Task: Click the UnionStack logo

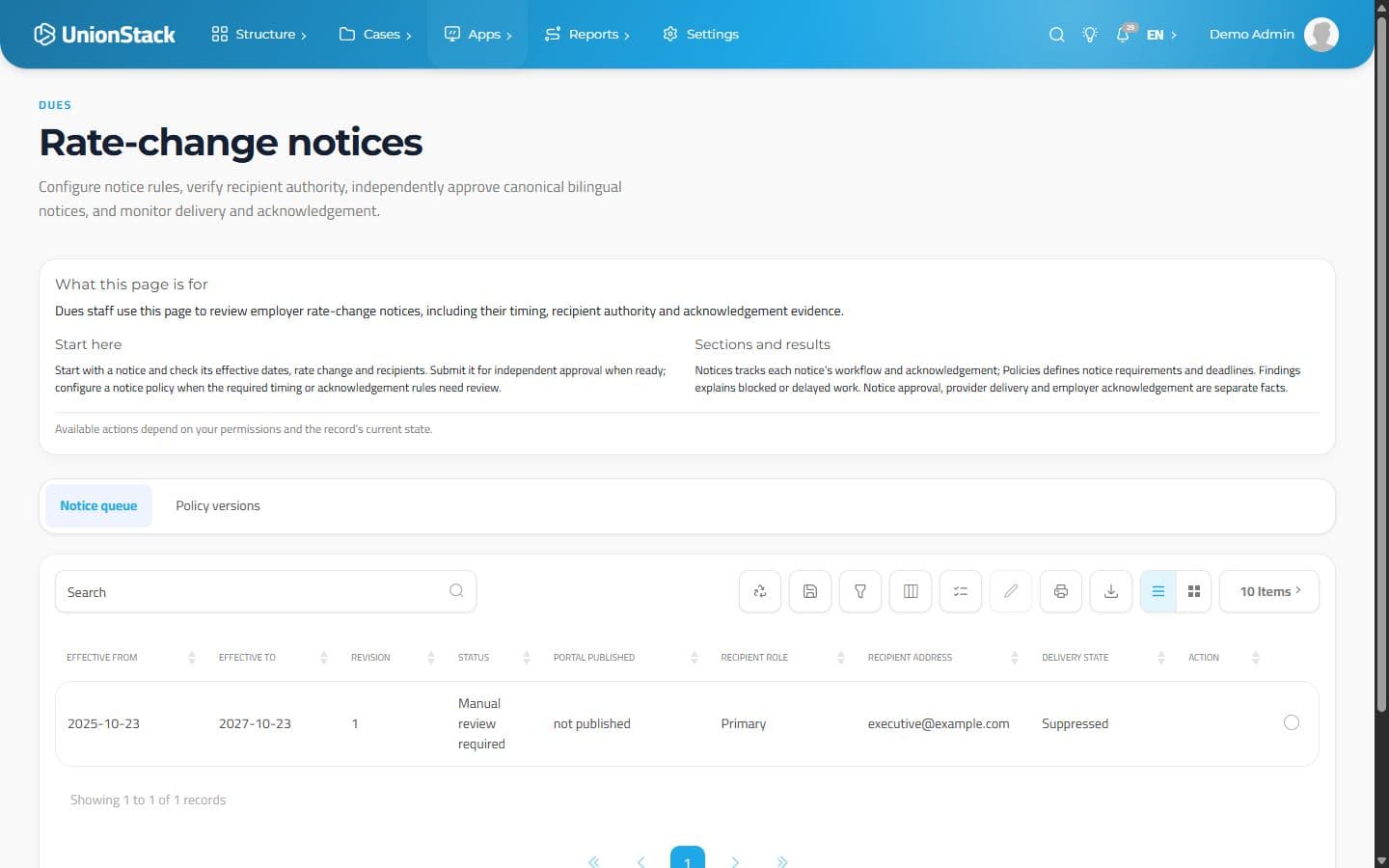Action: (x=104, y=34)
